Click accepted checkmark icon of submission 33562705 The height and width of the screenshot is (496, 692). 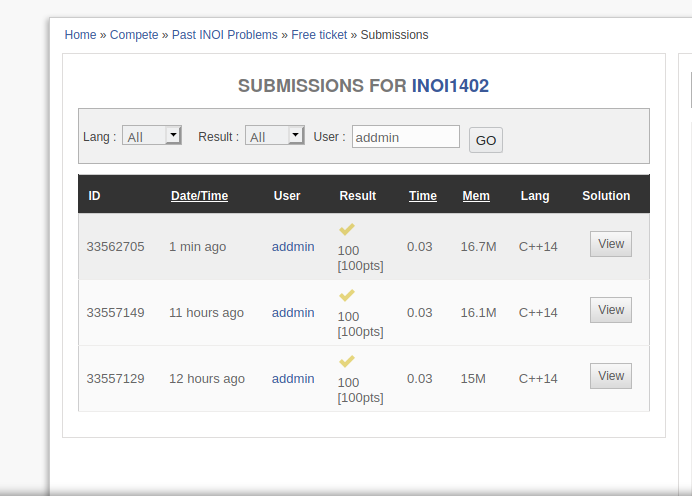[347, 229]
